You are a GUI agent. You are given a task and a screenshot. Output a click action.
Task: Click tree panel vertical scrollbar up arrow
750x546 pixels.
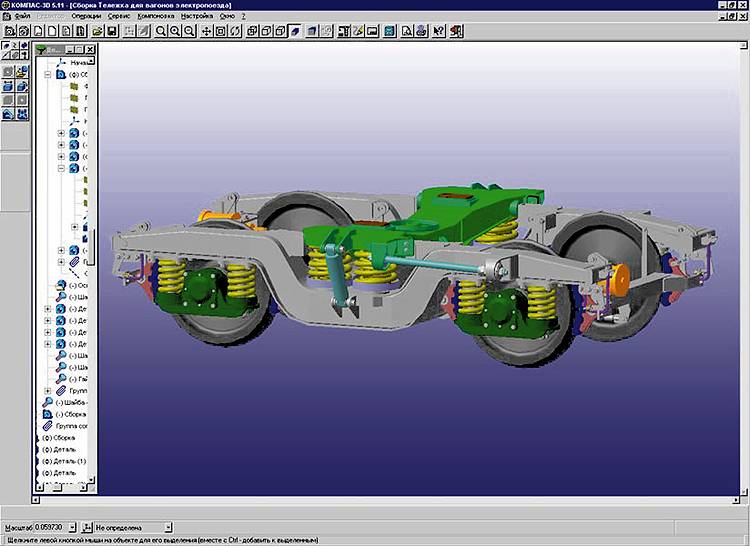[x=91, y=61]
